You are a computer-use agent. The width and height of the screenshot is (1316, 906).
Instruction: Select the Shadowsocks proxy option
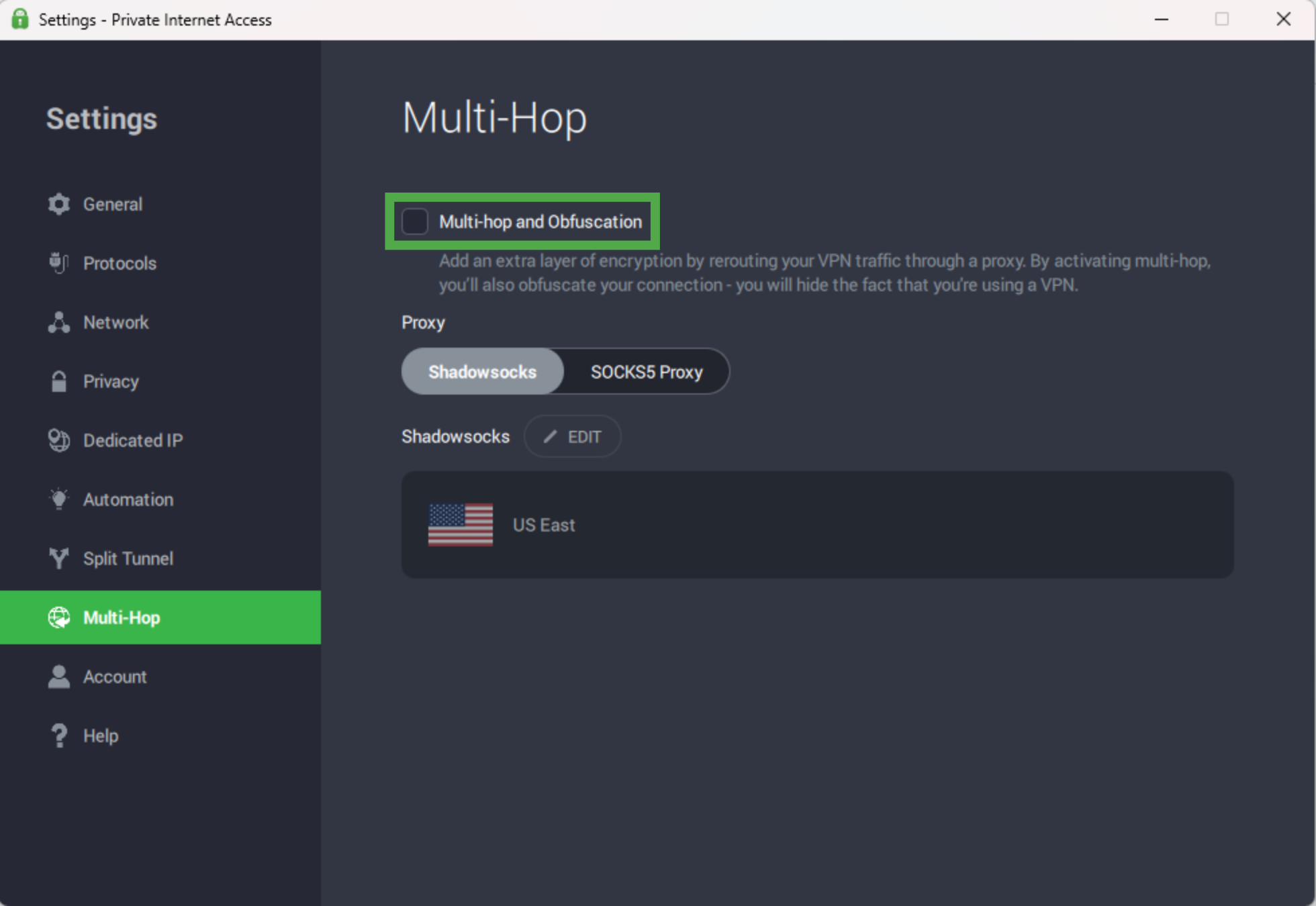click(x=482, y=371)
